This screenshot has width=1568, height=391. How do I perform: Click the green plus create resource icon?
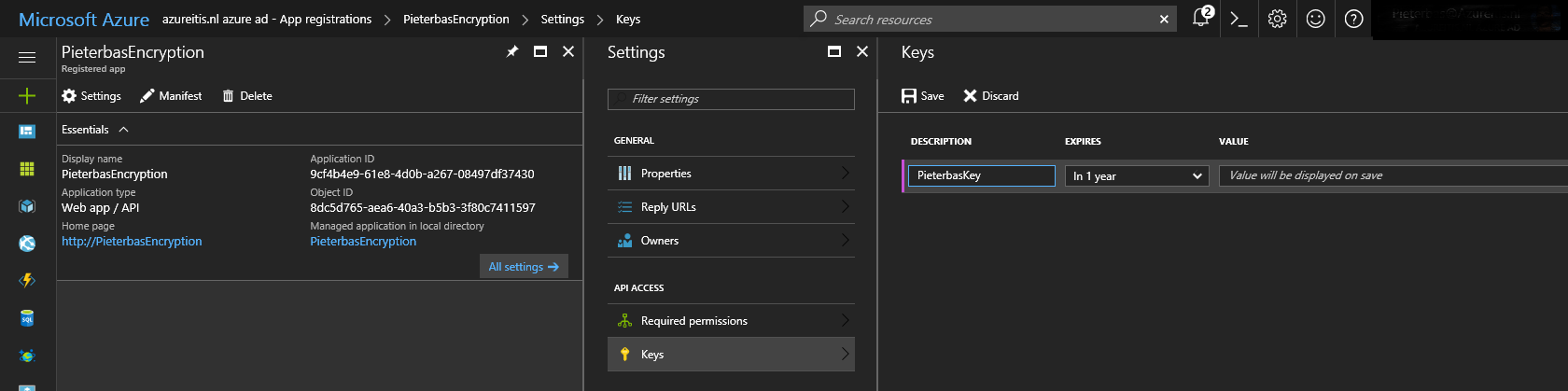[27, 95]
